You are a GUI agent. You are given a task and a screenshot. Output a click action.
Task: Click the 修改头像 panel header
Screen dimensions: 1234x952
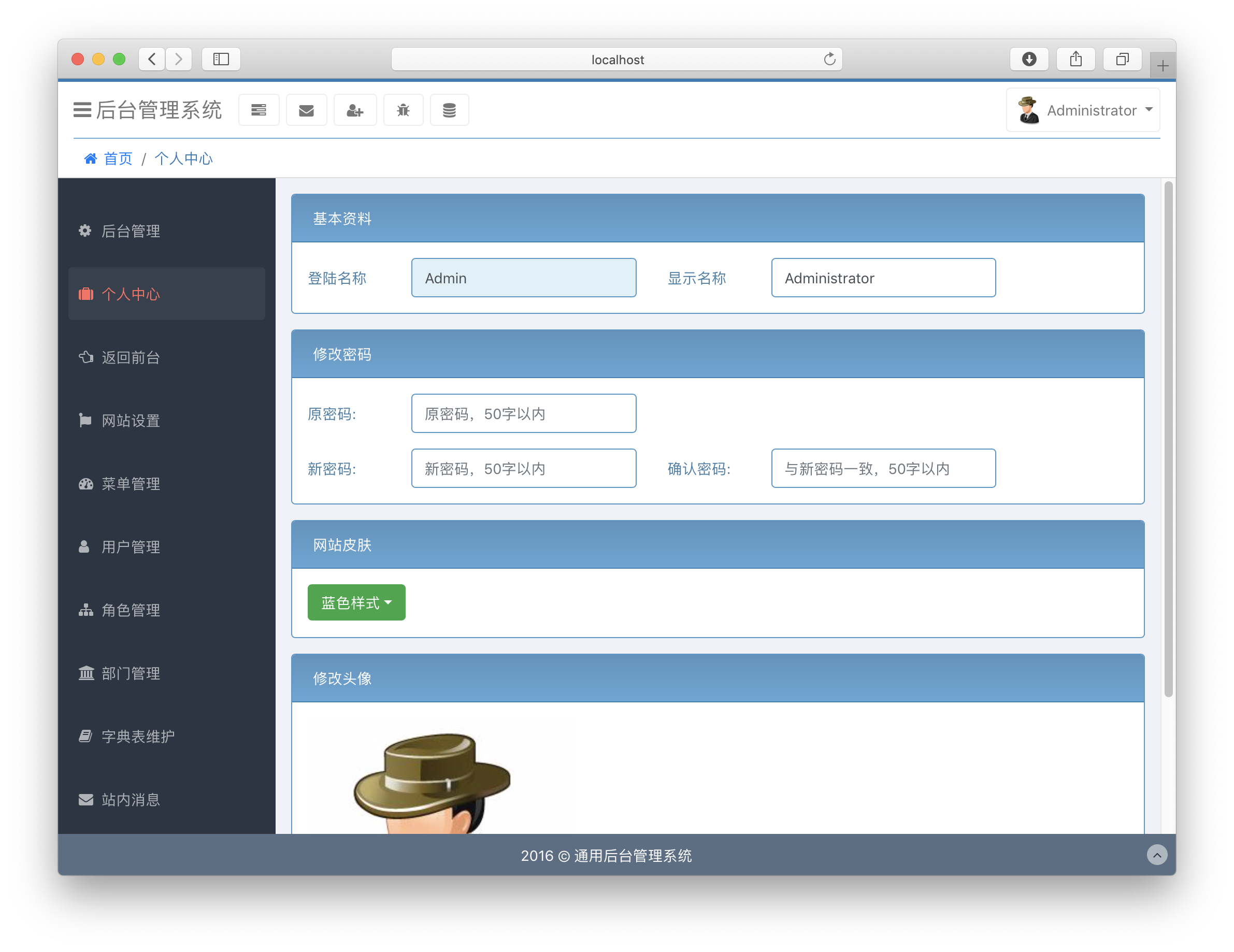(x=718, y=678)
